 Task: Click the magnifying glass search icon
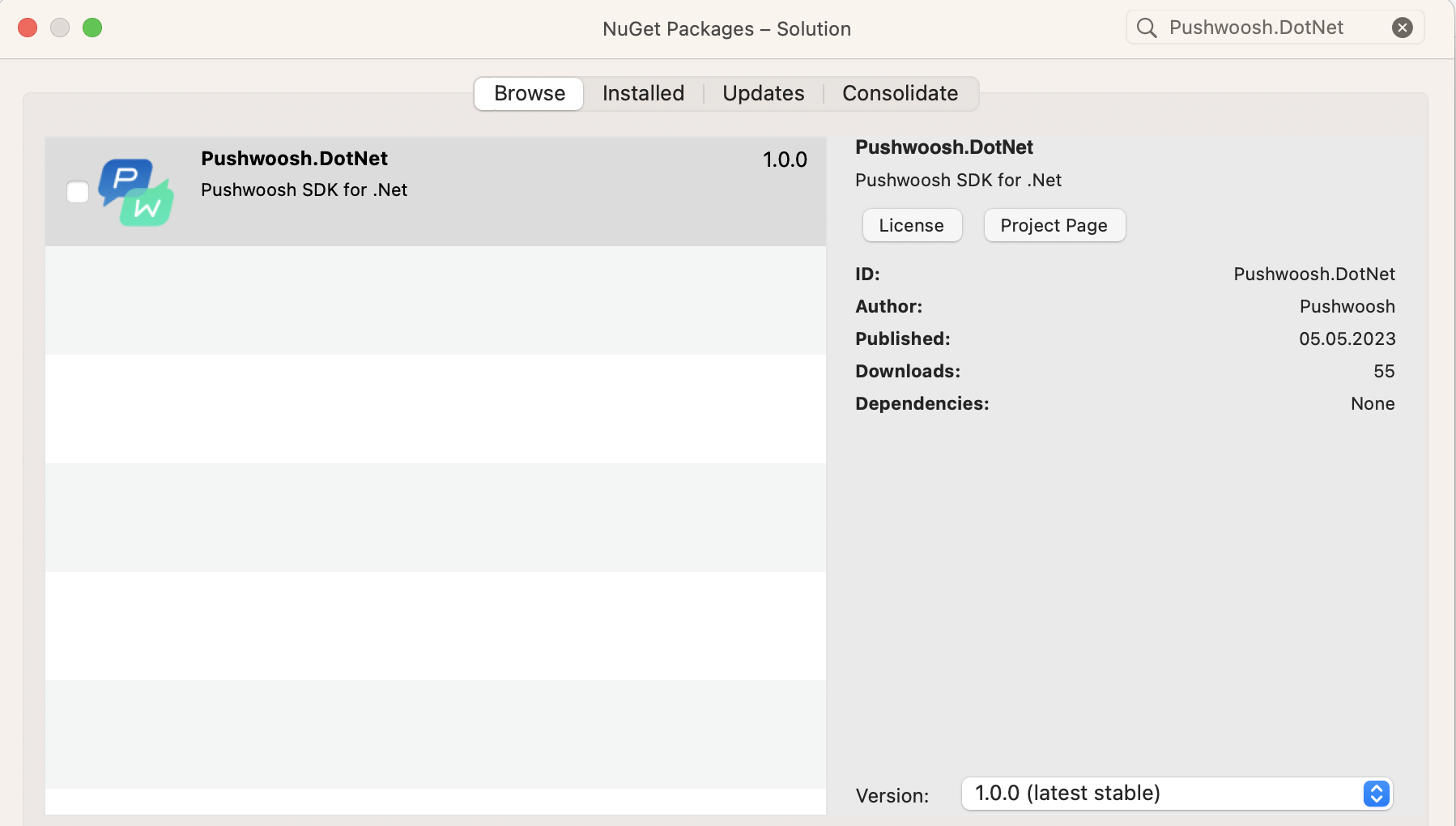1146,28
